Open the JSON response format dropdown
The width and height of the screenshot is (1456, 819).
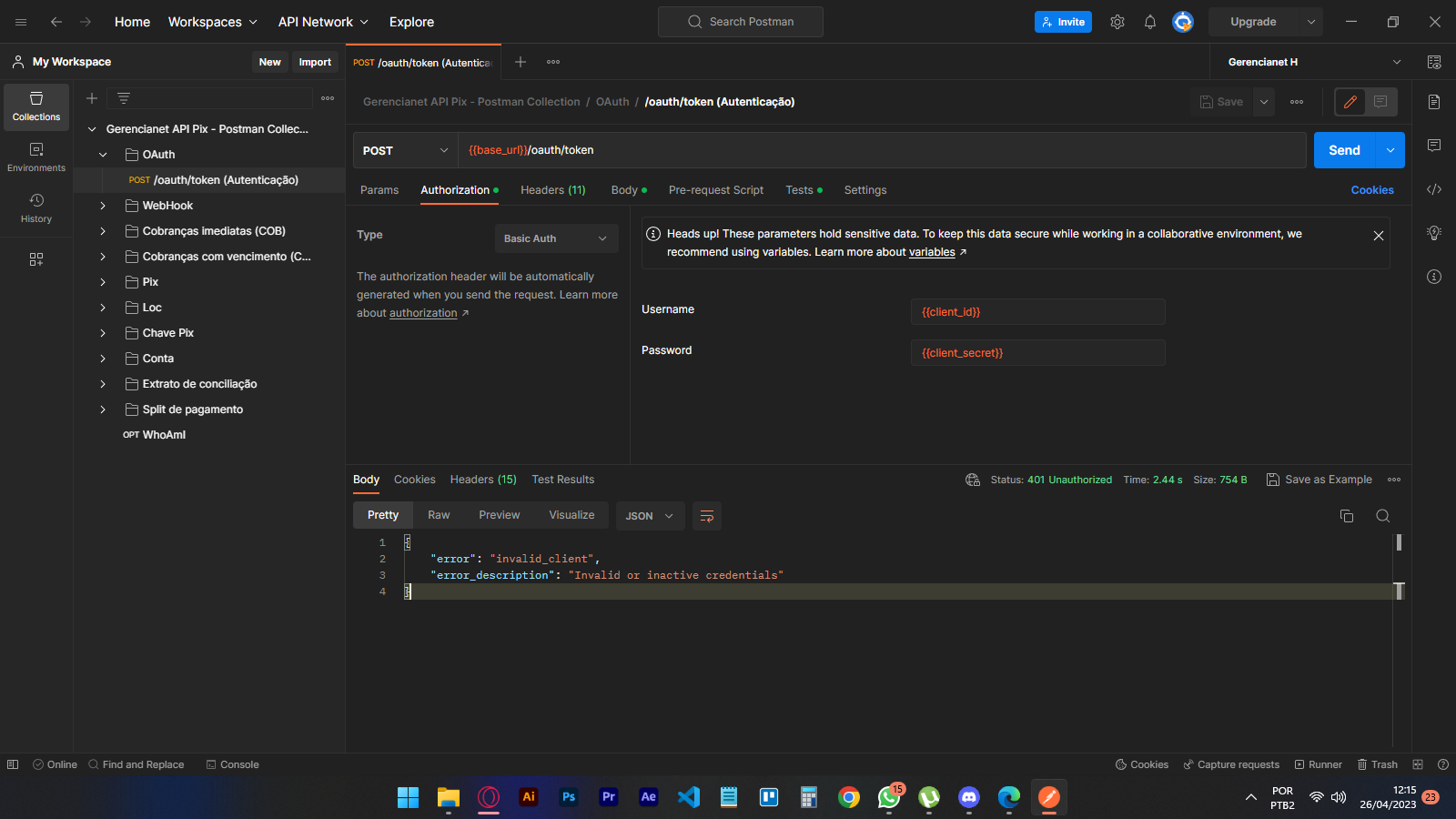click(x=650, y=516)
